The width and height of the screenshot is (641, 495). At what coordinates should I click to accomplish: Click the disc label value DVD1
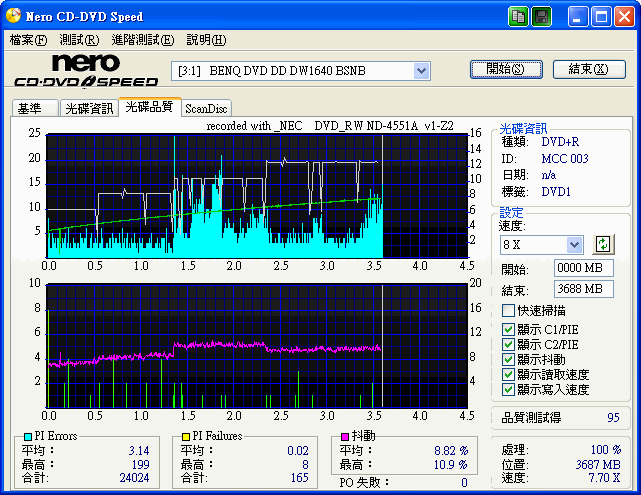tap(556, 192)
